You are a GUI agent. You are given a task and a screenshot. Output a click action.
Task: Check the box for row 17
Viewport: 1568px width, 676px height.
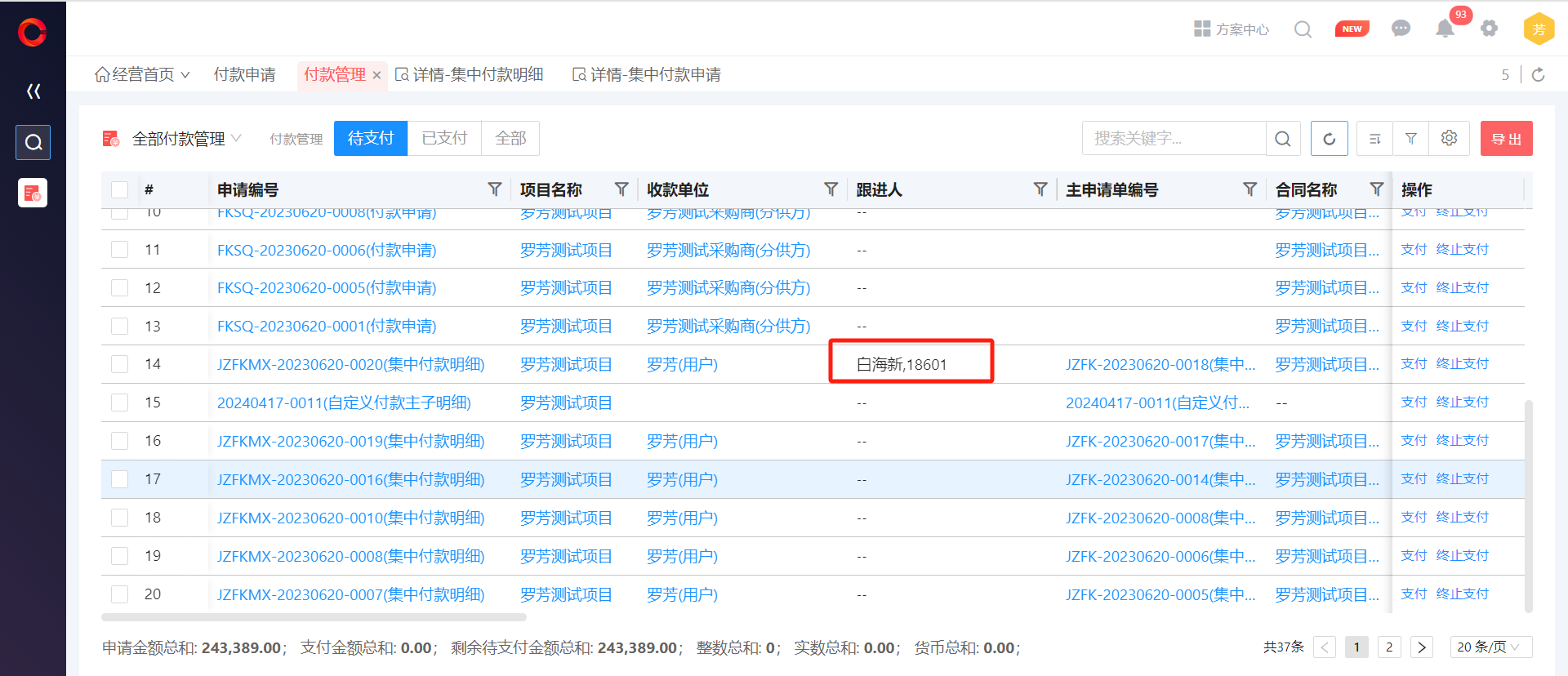(x=120, y=479)
